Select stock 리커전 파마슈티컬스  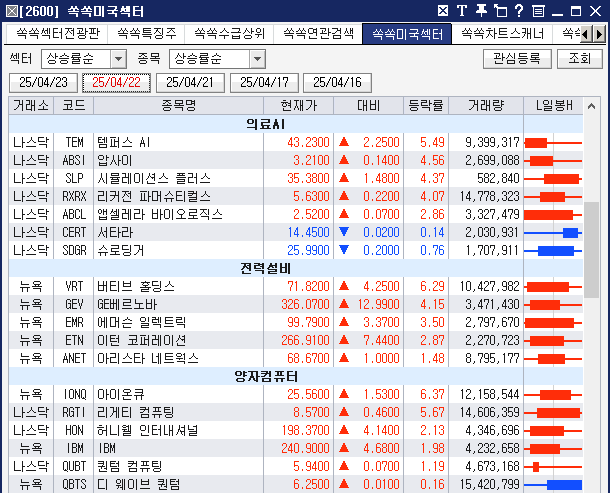click(154, 196)
